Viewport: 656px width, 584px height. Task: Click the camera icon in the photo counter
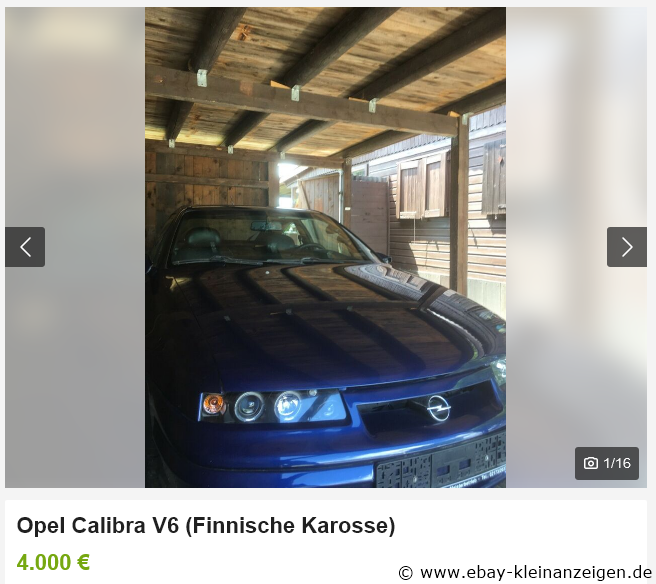pos(590,463)
